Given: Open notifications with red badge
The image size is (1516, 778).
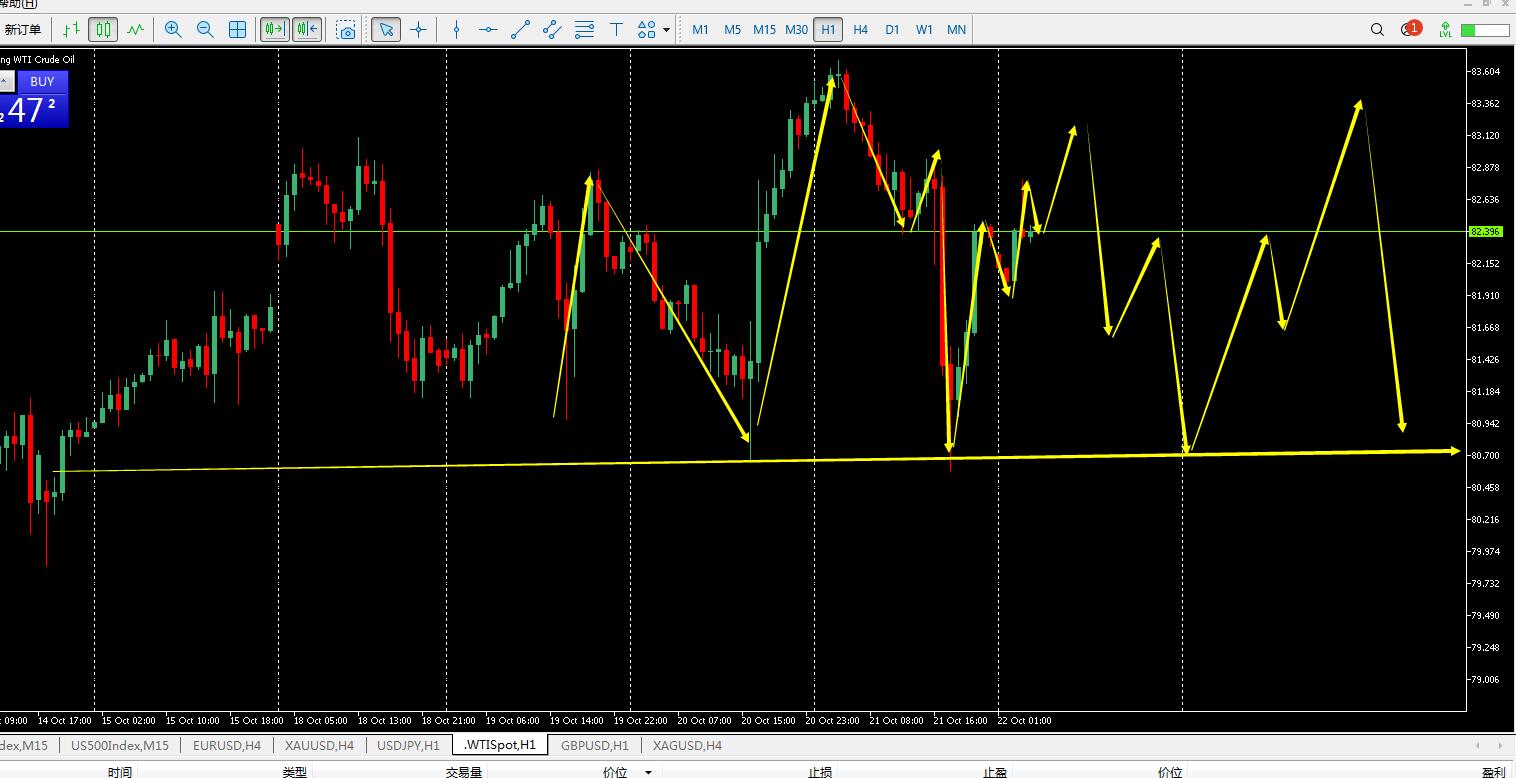Looking at the screenshot, I should 1411,29.
